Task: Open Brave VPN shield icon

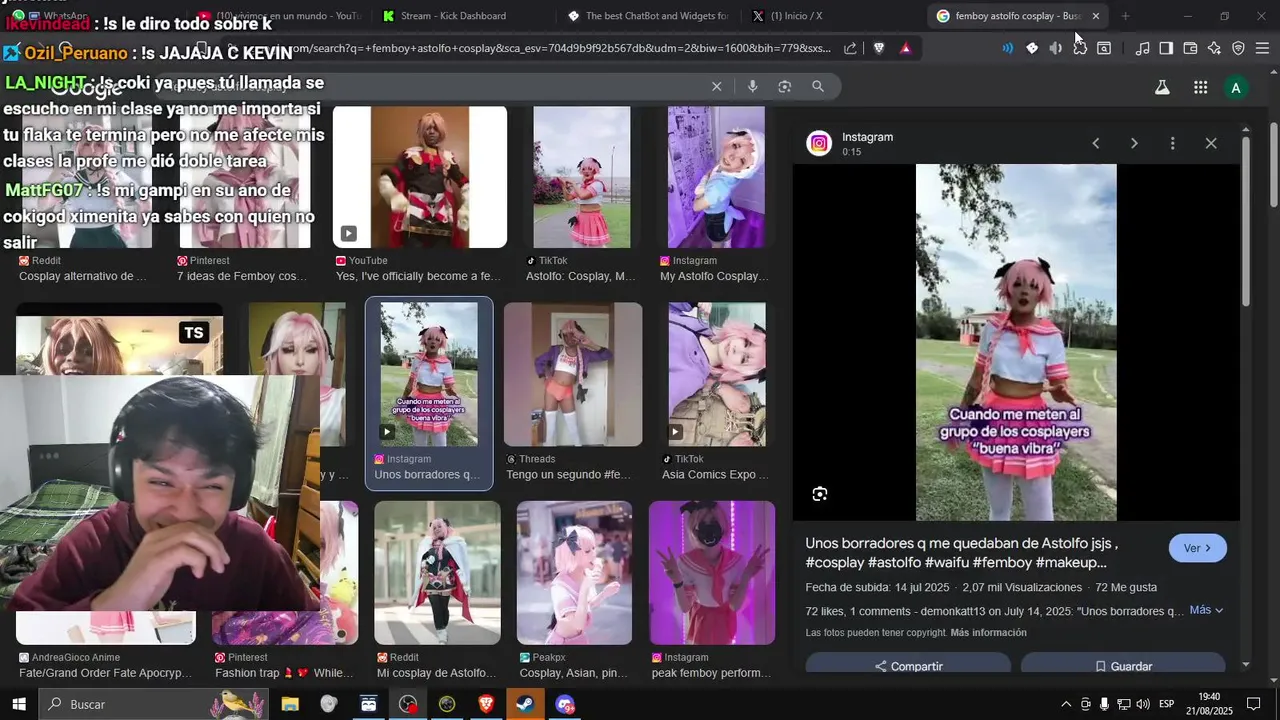Action: coord(1238,48)
